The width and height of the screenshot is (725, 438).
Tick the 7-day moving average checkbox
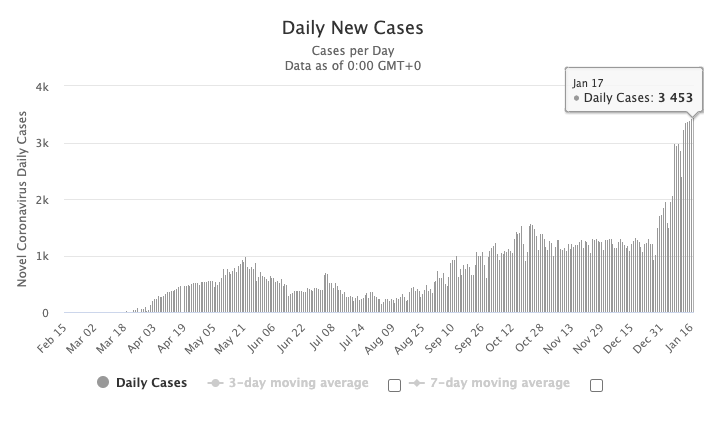click(x=597, y=385)
